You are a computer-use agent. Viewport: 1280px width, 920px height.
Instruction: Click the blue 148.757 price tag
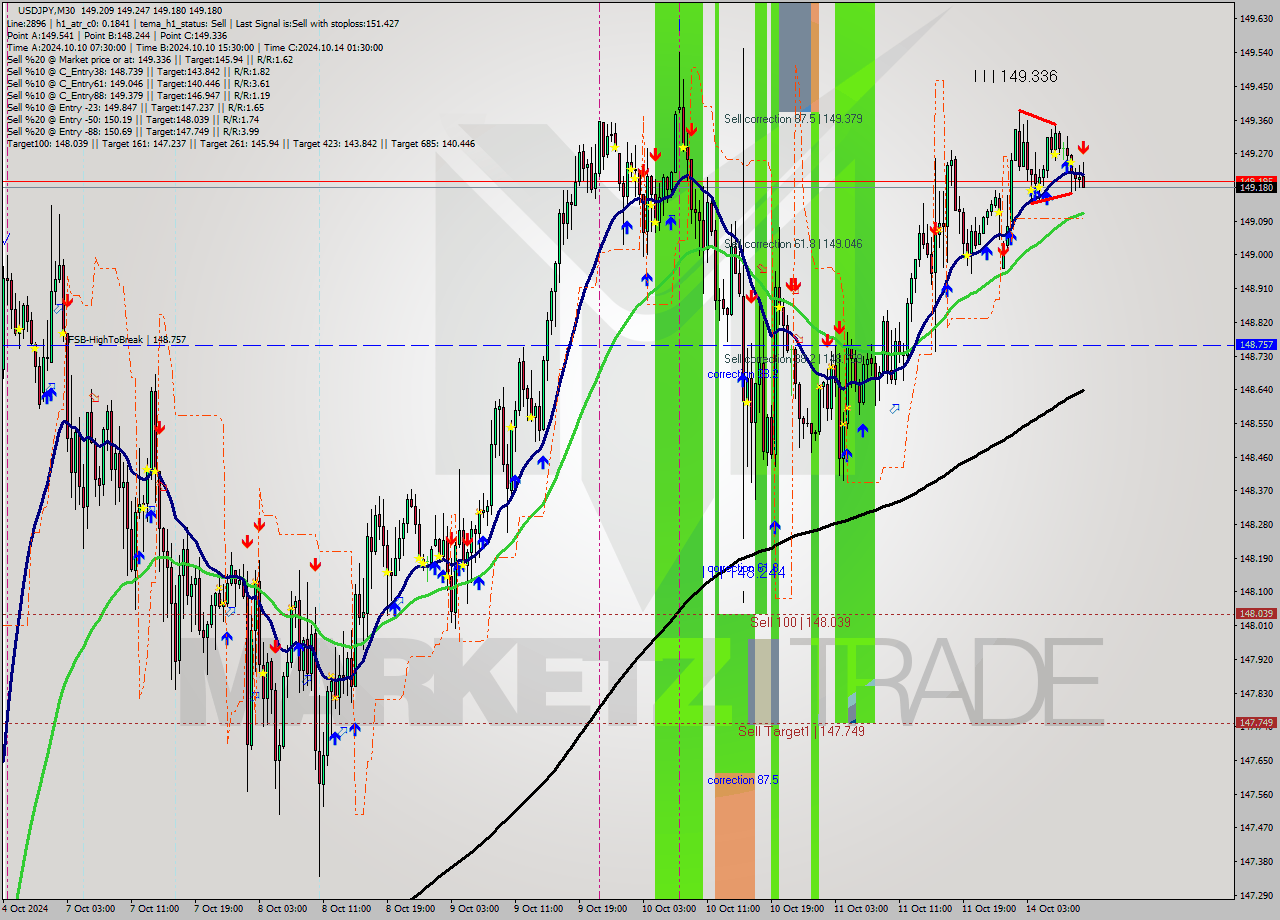point(1256,344)
